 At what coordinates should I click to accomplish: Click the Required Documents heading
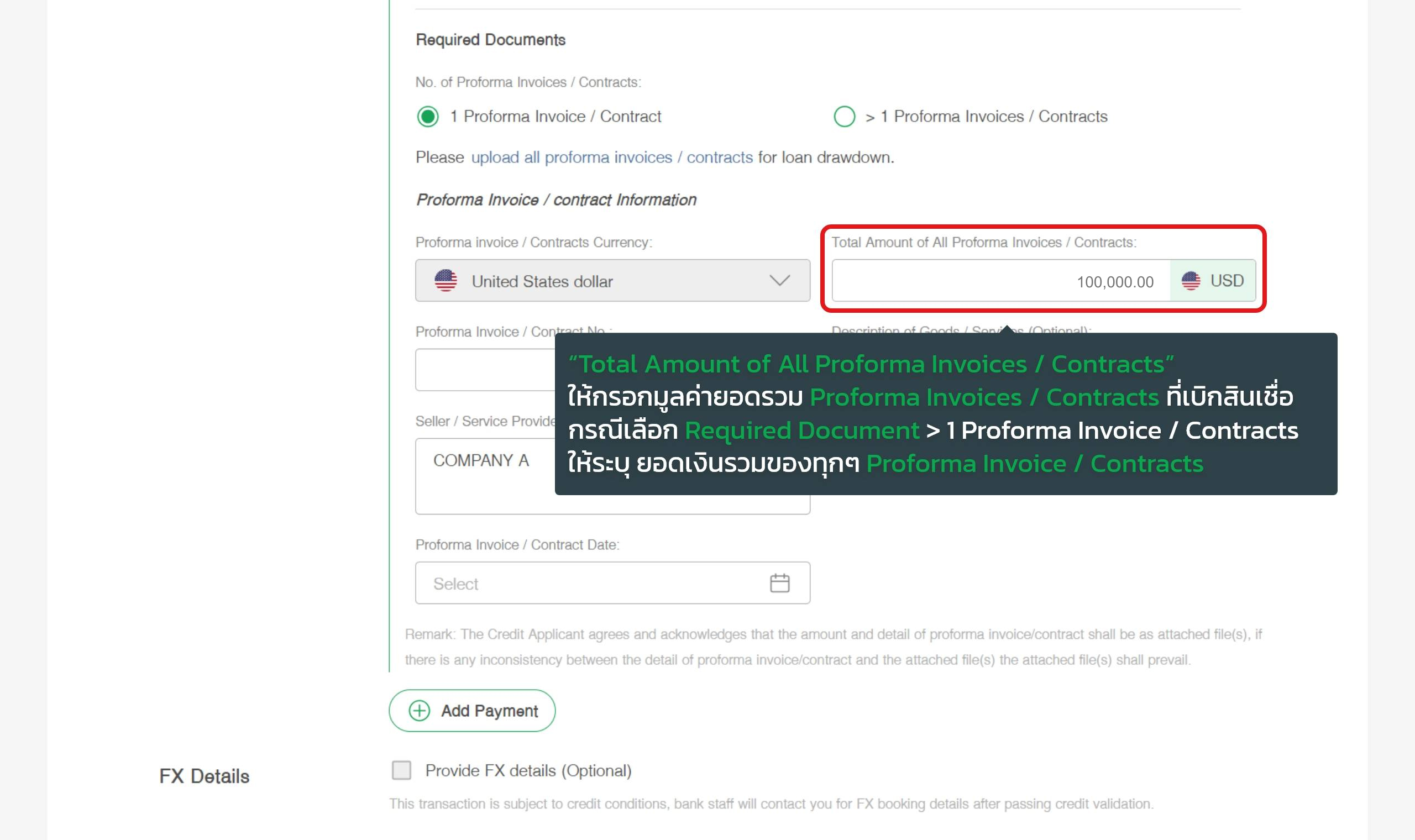tap(490, 40)
